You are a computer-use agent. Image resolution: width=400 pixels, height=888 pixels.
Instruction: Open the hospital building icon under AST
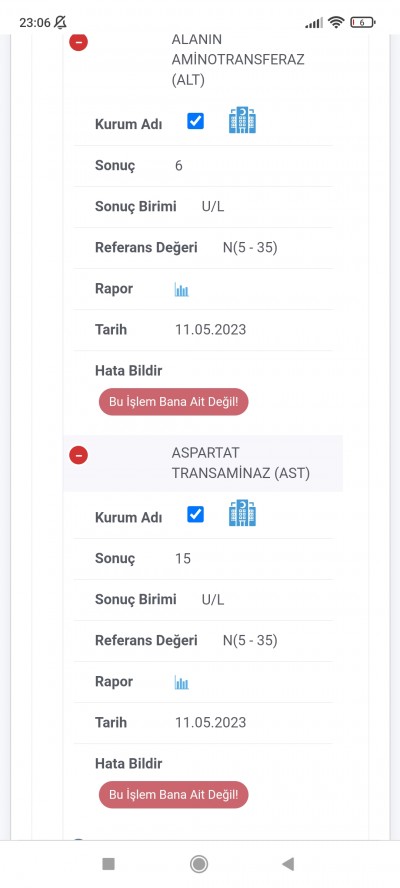242,513
